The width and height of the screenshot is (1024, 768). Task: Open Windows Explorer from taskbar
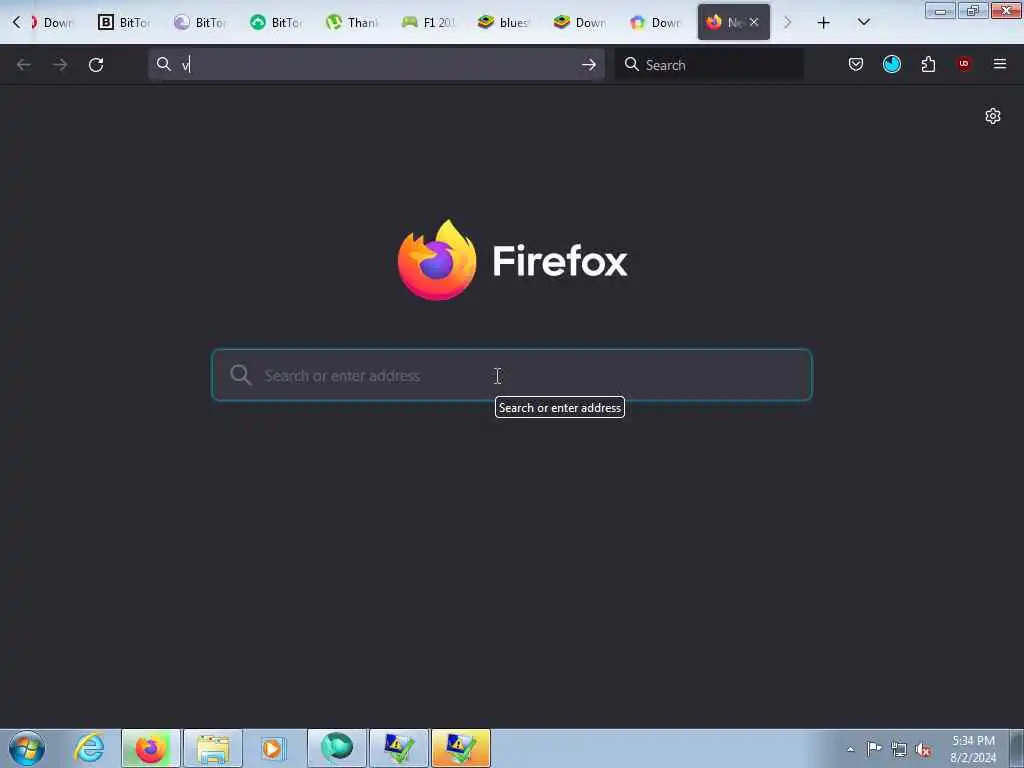[x=213, y=748]
